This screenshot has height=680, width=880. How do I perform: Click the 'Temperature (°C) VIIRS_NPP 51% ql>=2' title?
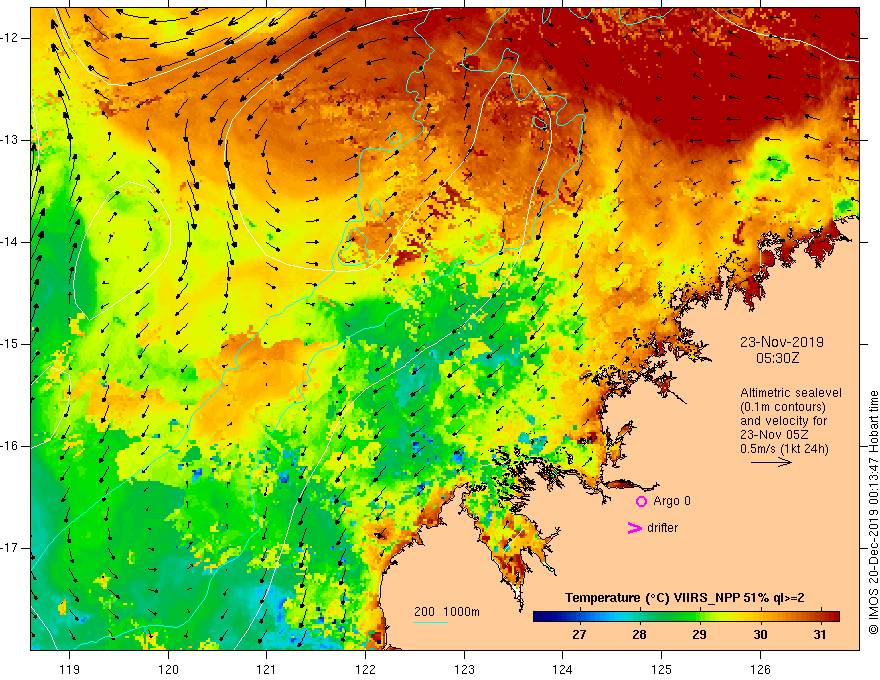click(685, 598)
